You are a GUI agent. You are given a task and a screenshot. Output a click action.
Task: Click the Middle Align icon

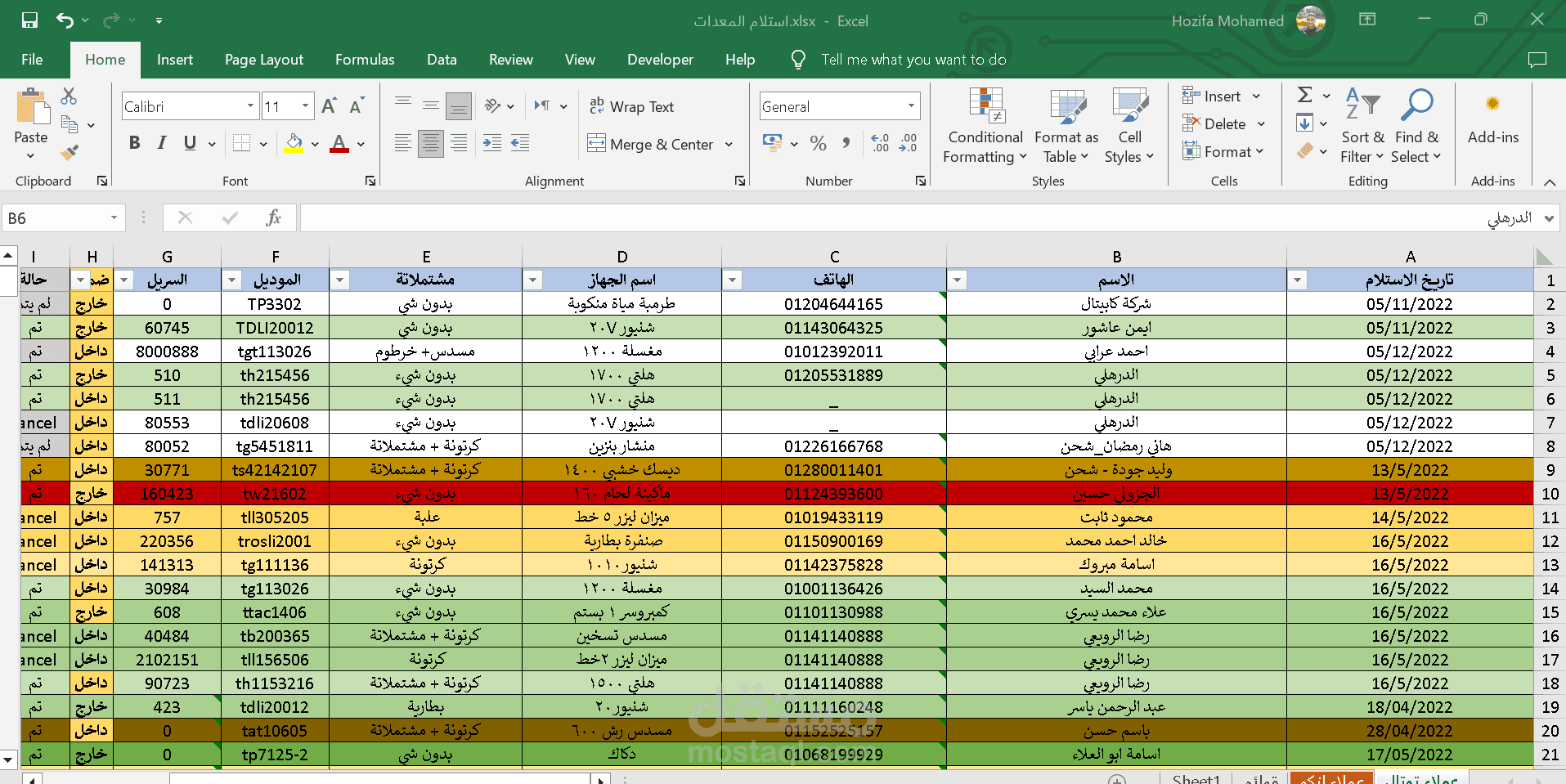point(431,105)
